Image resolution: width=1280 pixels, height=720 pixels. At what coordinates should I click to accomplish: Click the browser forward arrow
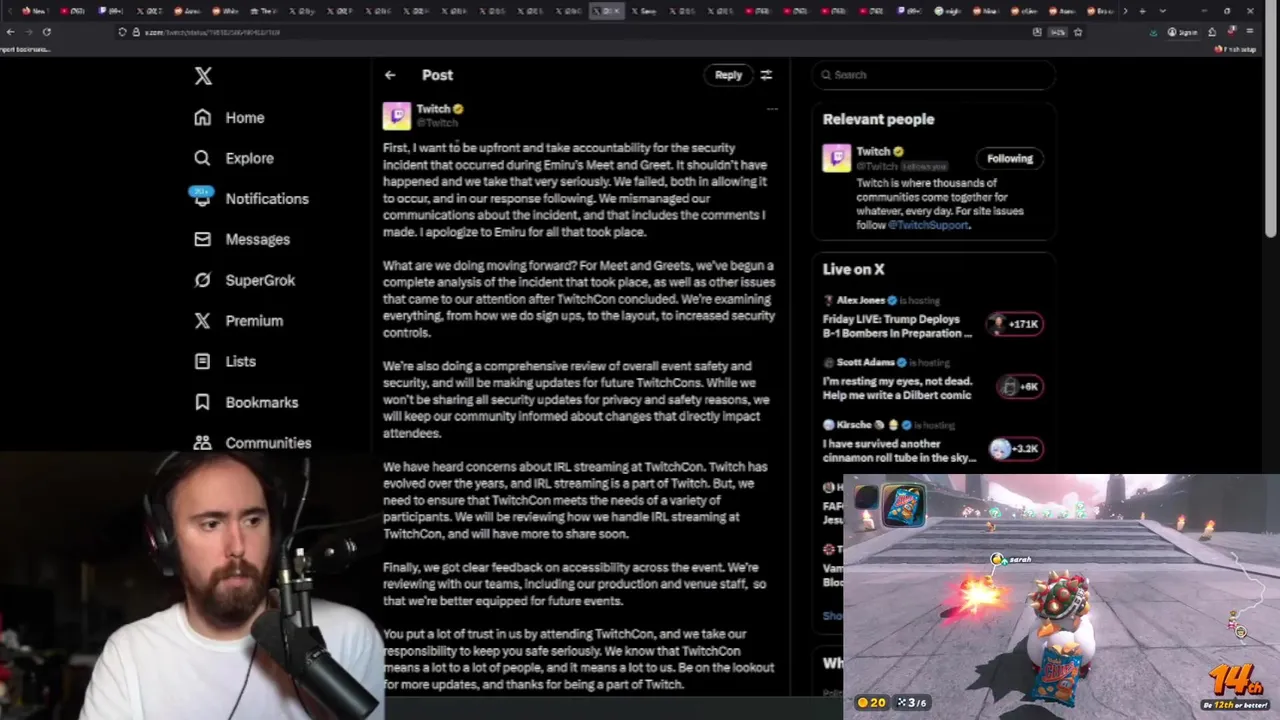[x=28, y=32]
